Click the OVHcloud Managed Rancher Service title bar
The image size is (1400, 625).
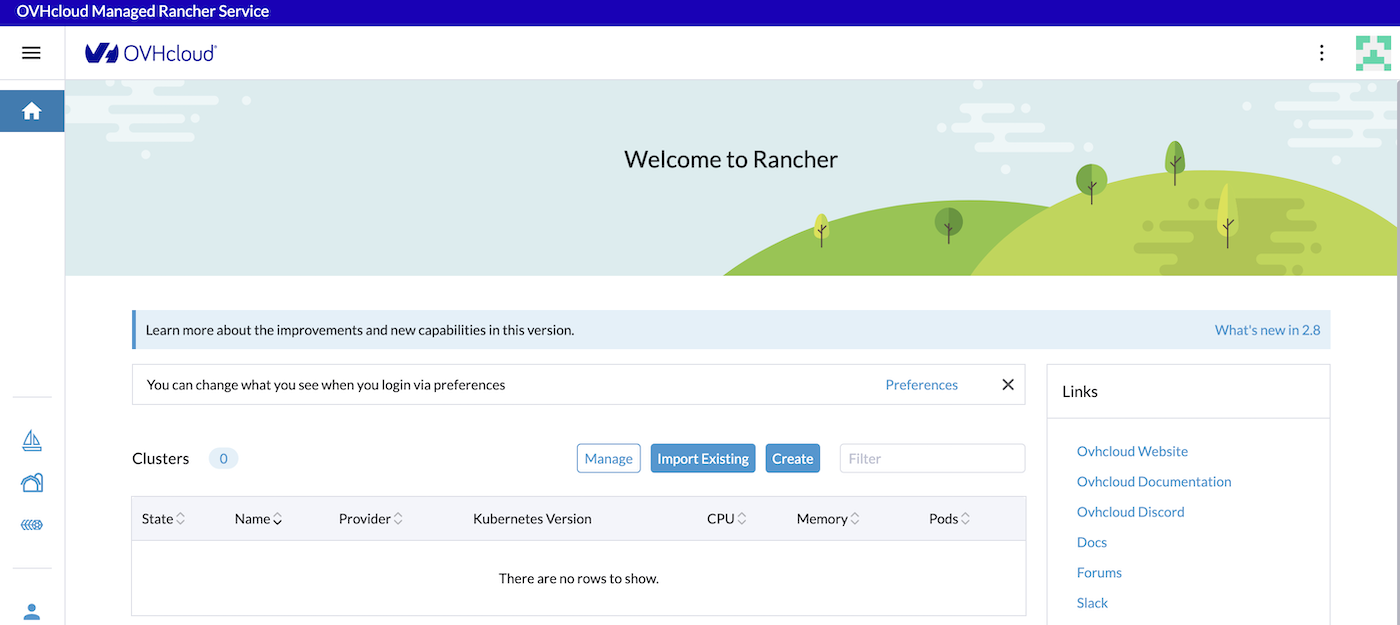point(144,11)
